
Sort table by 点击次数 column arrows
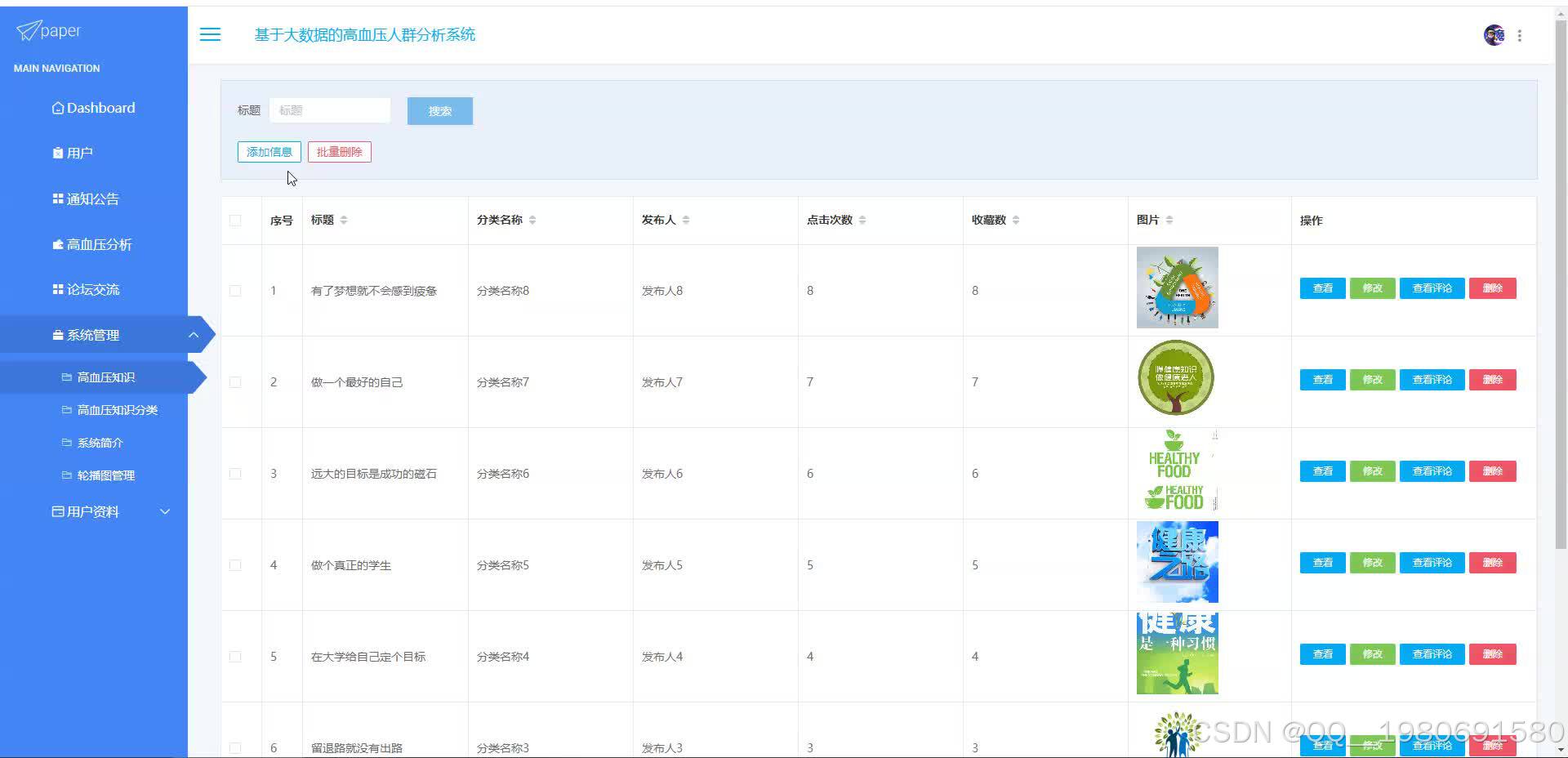click(862, 220)
